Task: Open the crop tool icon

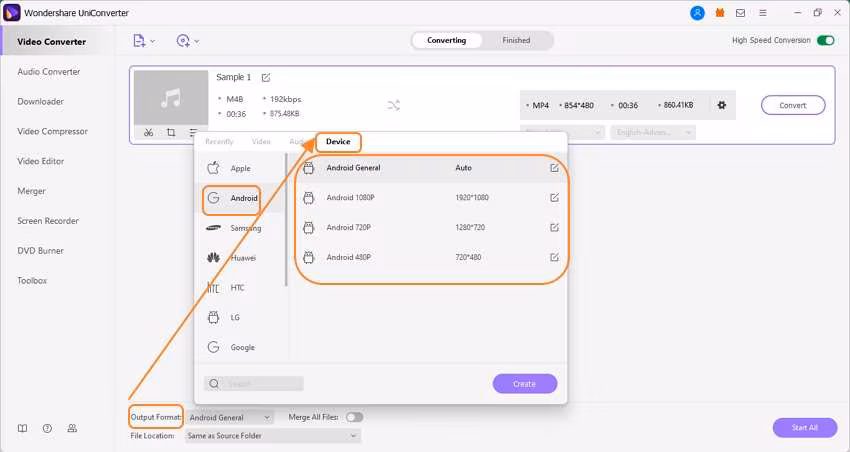Action: pos(171,132)
